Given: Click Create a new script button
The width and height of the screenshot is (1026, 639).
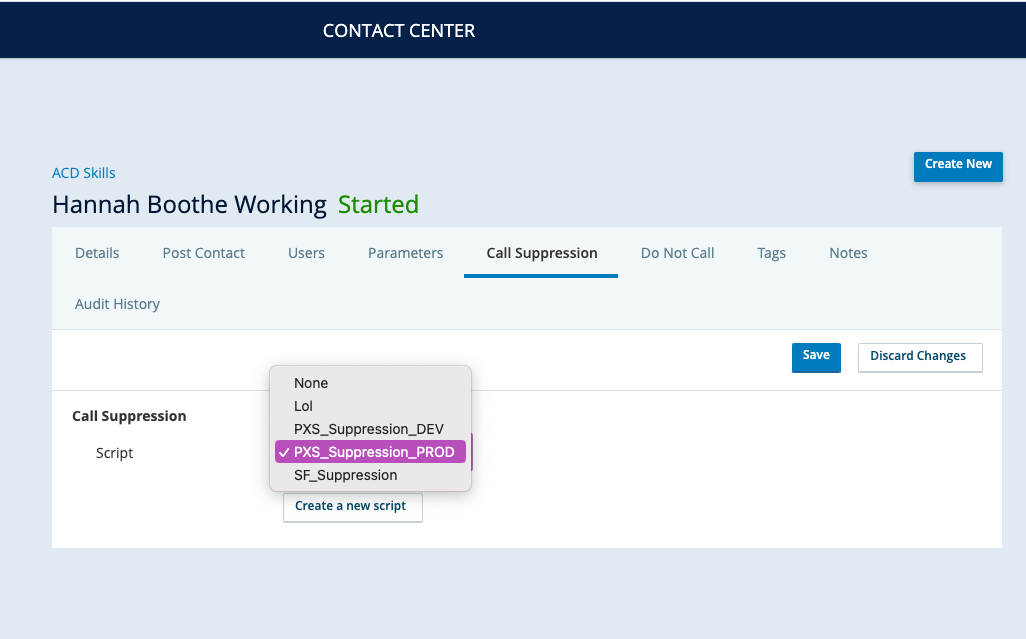Looking at the screenshot, I should (351, 506).
